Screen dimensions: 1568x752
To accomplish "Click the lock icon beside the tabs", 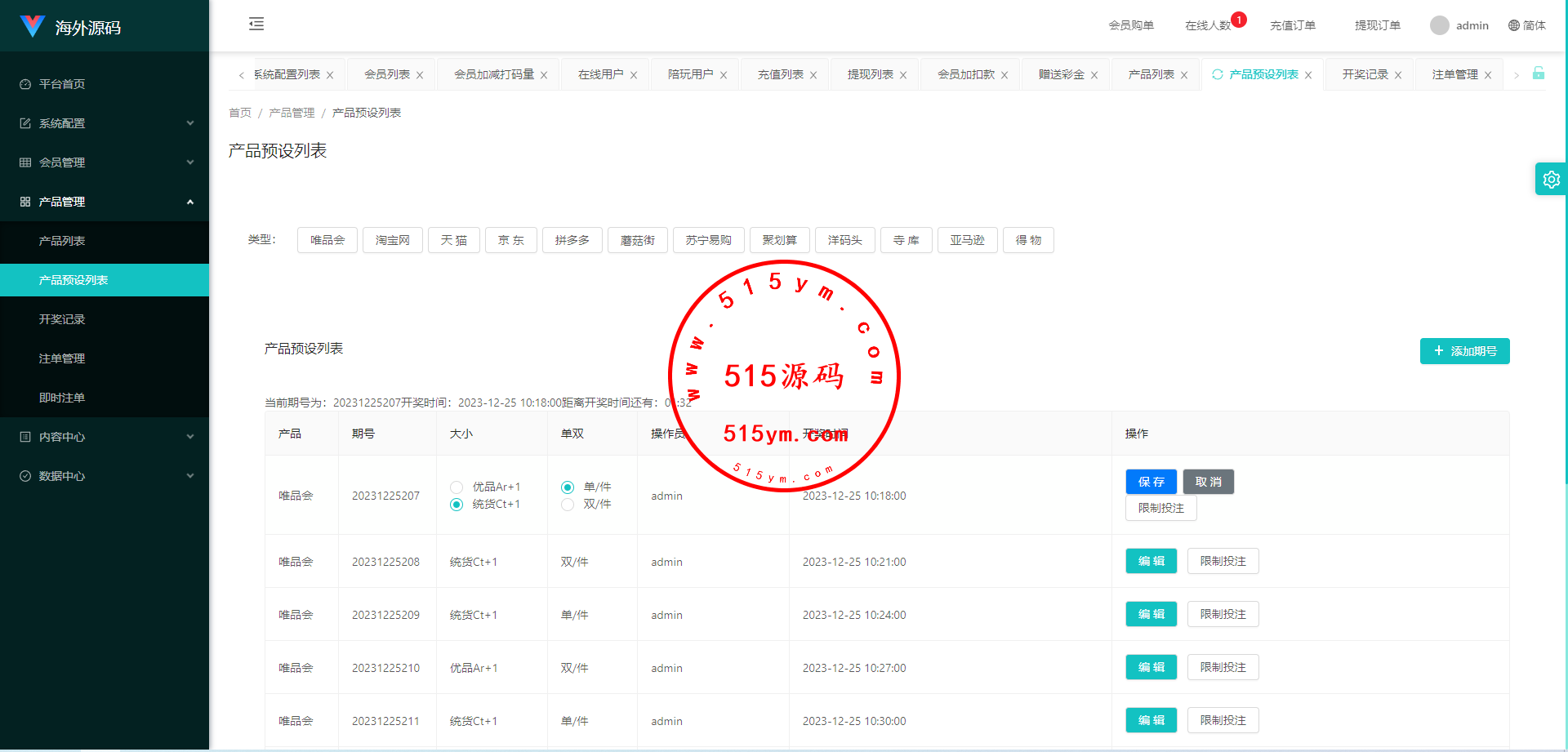I will coord(1539,73).
